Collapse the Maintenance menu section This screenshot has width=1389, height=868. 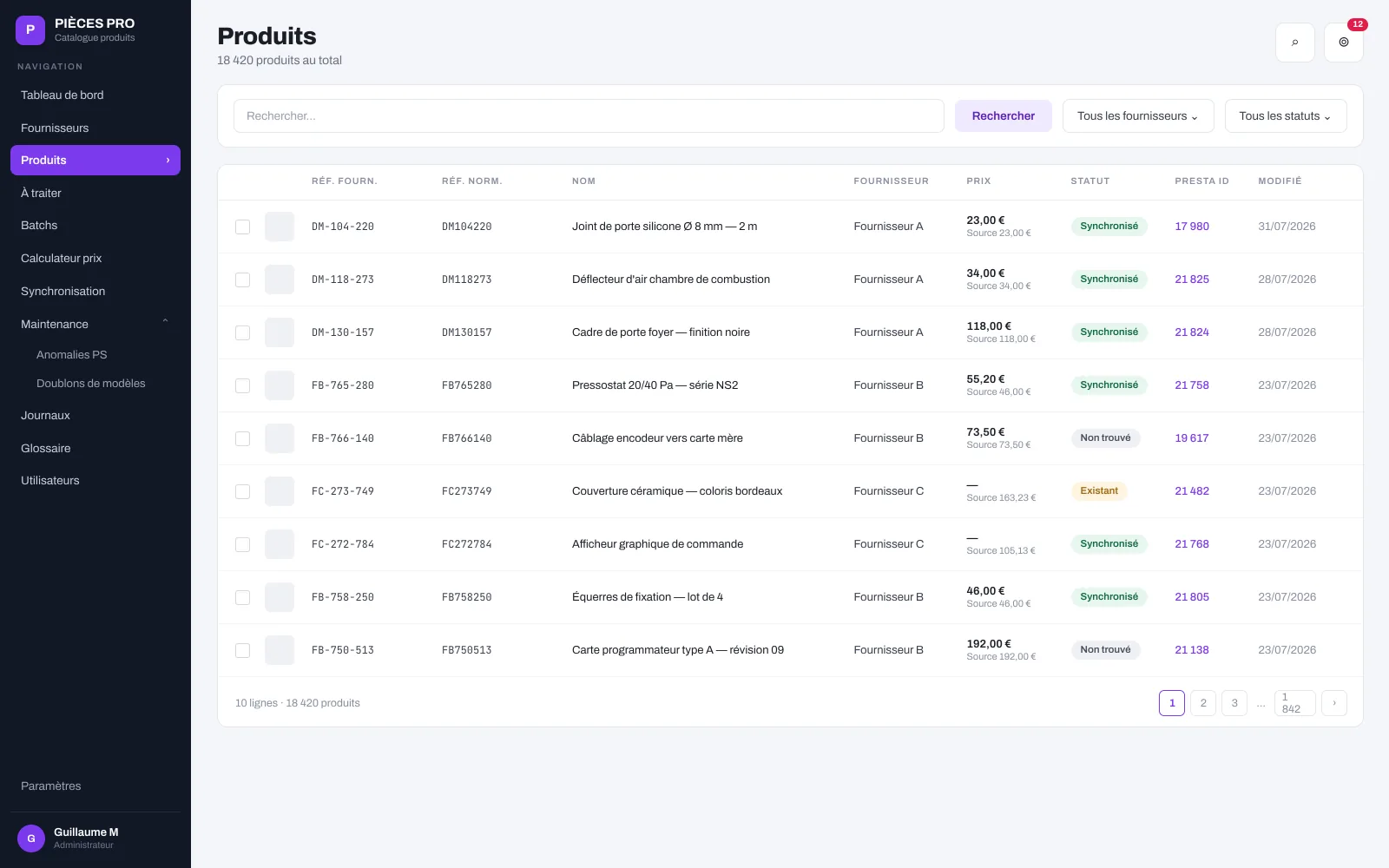95,324
